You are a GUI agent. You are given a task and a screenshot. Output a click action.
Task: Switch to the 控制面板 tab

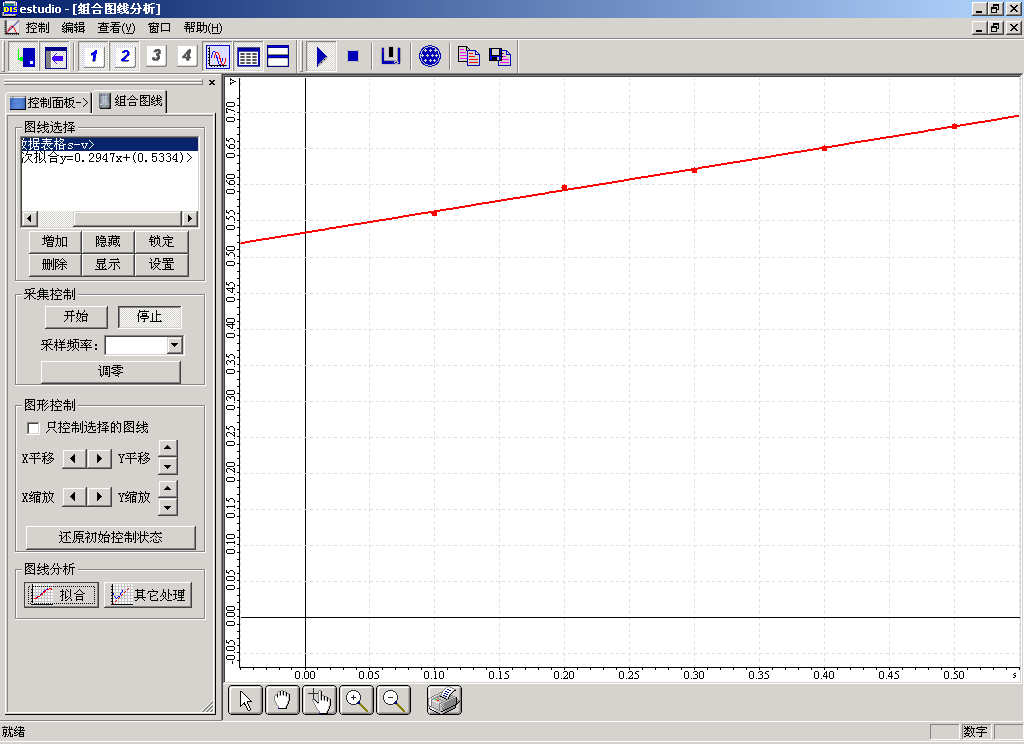pyautogui.click(x=48, y=102)
